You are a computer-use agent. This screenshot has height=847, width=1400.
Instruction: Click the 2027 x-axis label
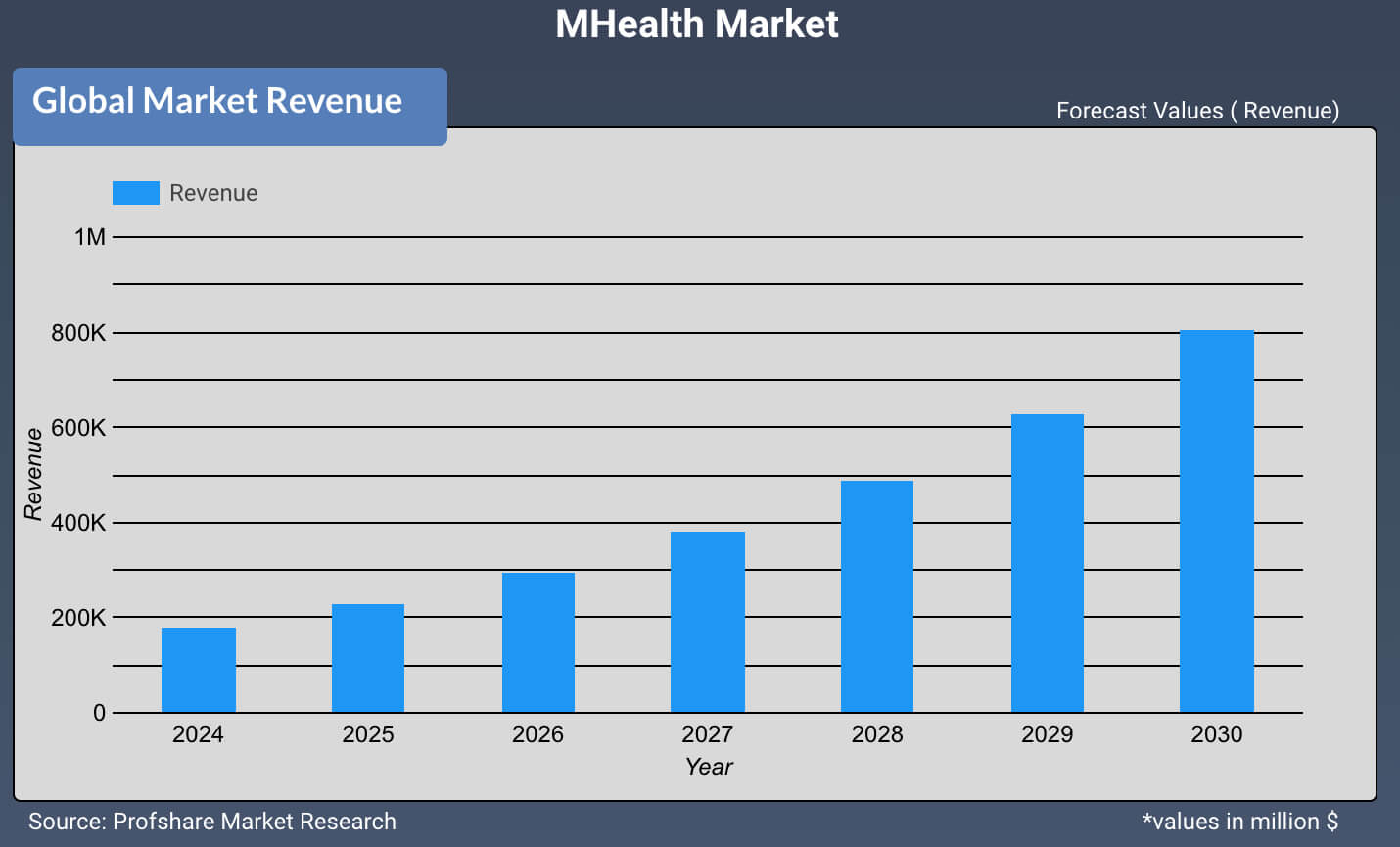coord(708,734)
